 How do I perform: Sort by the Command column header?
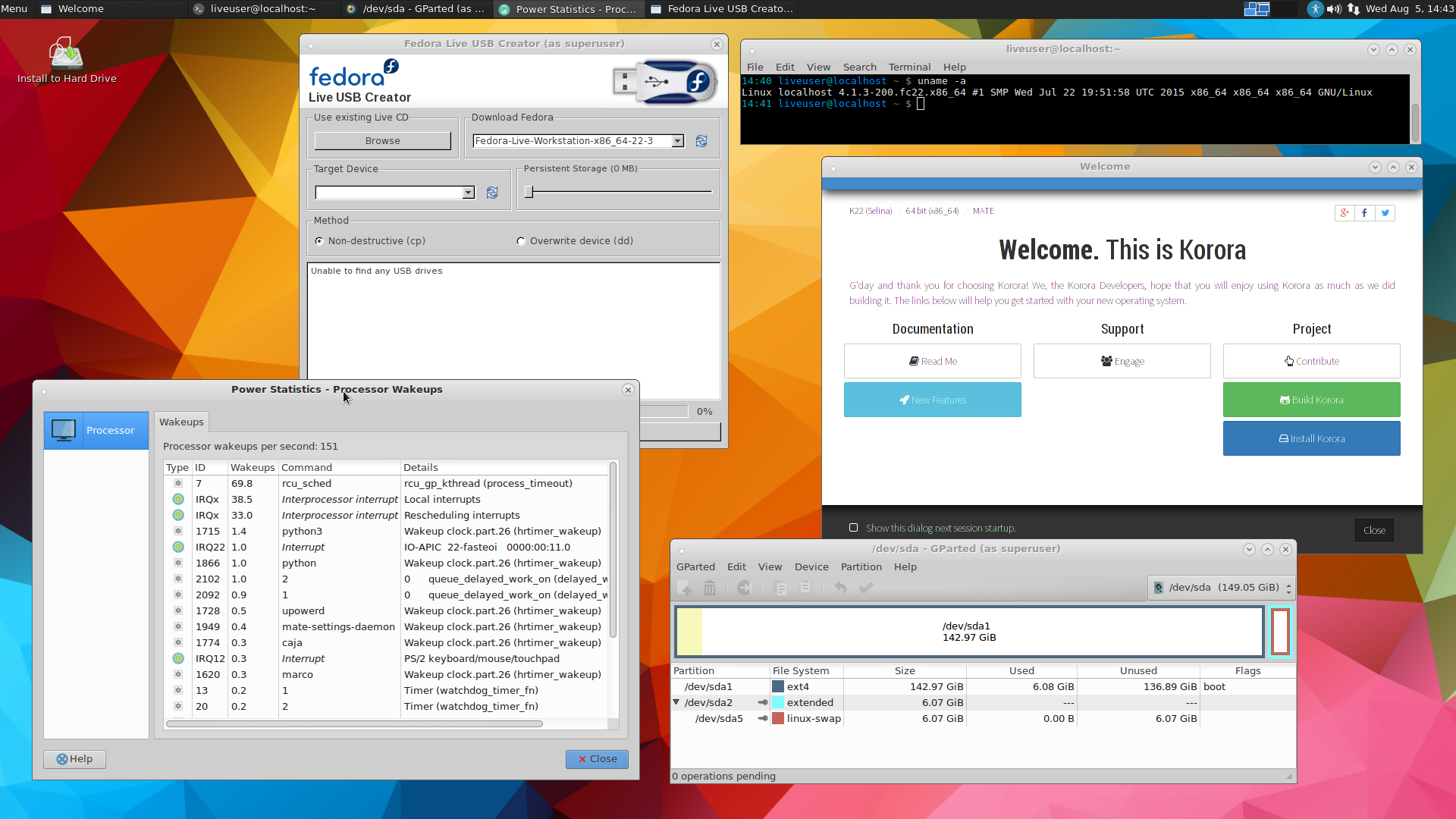pyautogui.click(x=339, y=467)
